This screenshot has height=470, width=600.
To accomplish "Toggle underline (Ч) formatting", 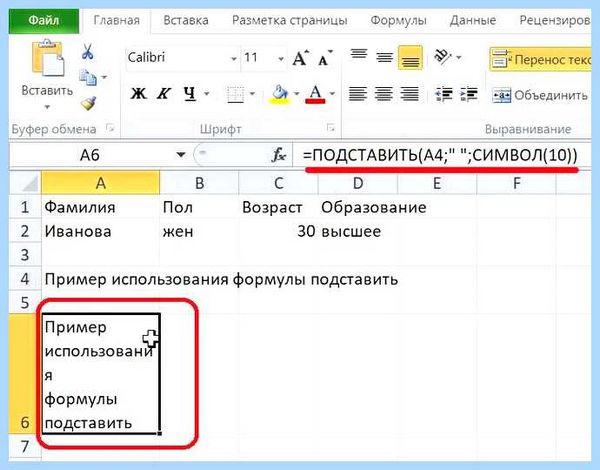I will pos(189,93).
